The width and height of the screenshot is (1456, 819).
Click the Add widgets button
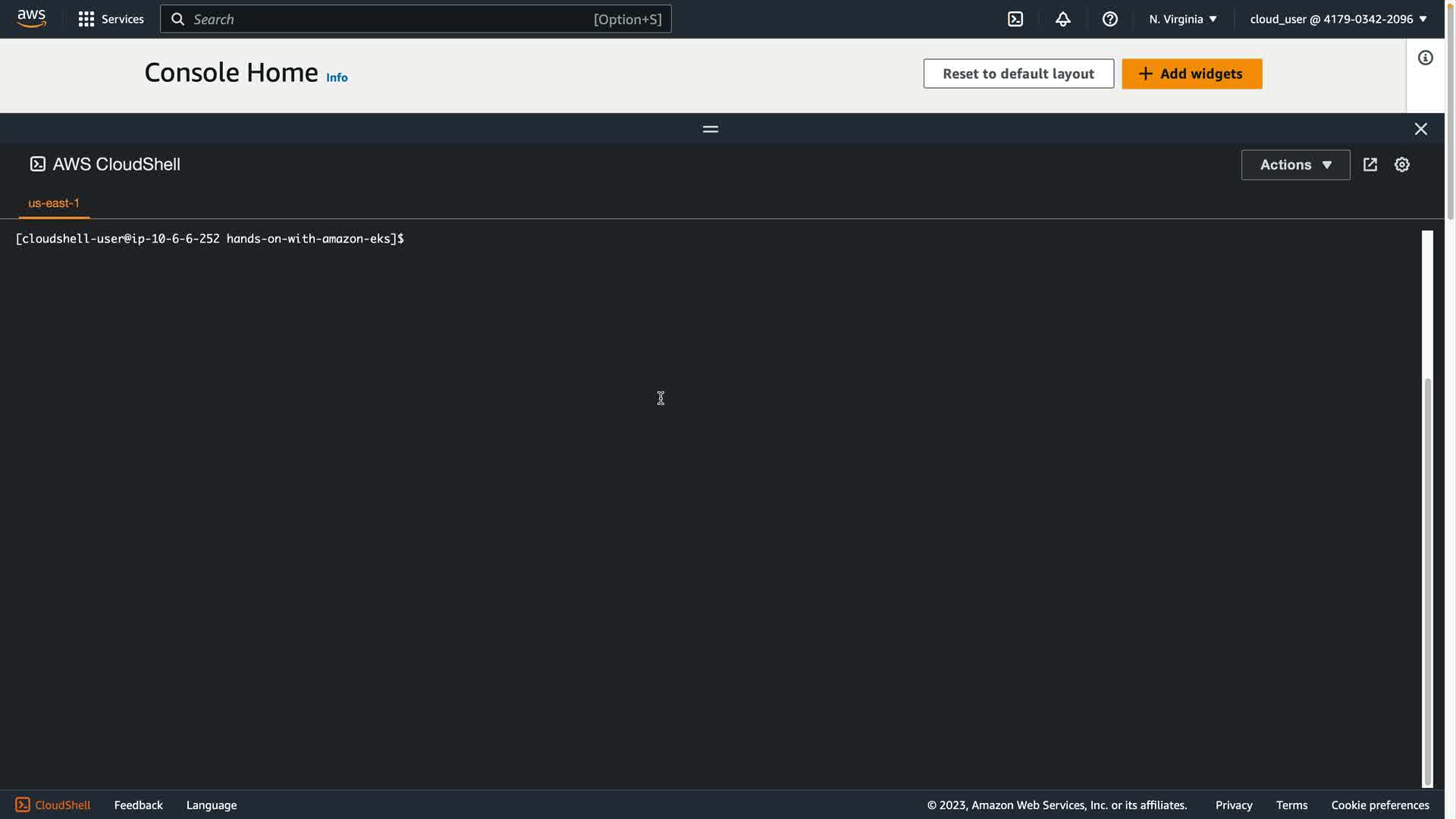pos(1191,74)
